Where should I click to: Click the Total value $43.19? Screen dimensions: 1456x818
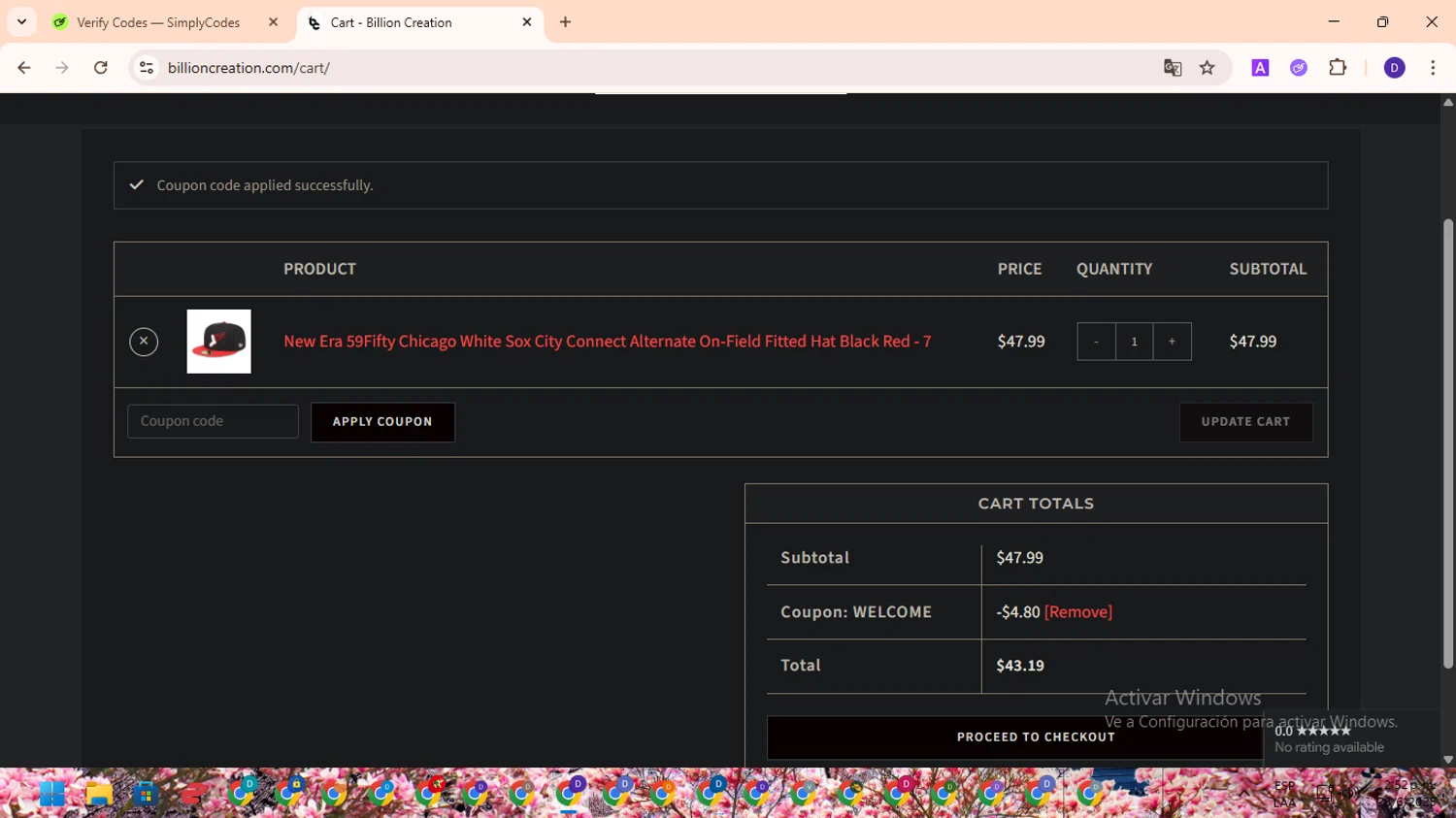[1020, 666]
